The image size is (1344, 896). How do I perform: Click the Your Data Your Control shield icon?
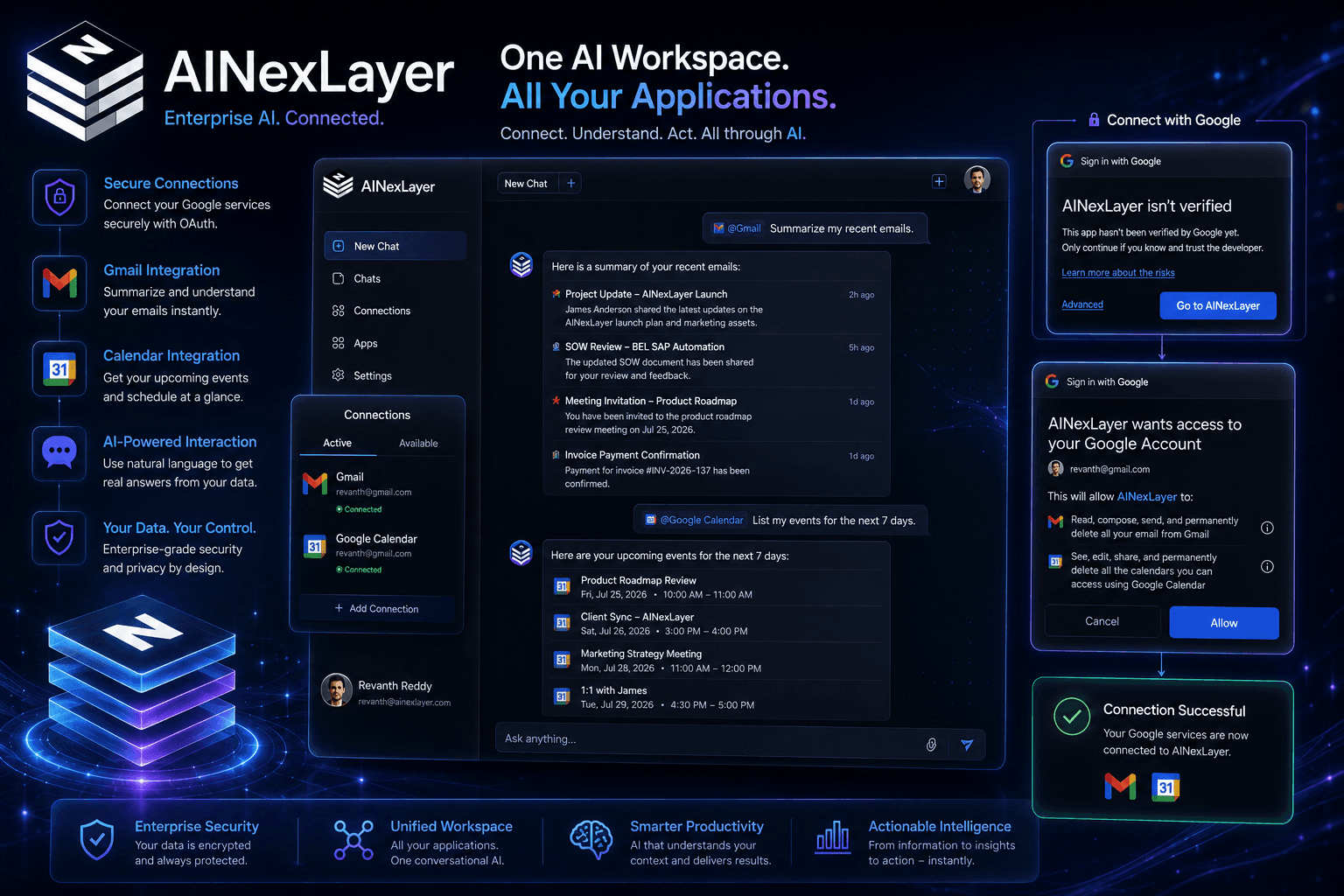point(59,537)
